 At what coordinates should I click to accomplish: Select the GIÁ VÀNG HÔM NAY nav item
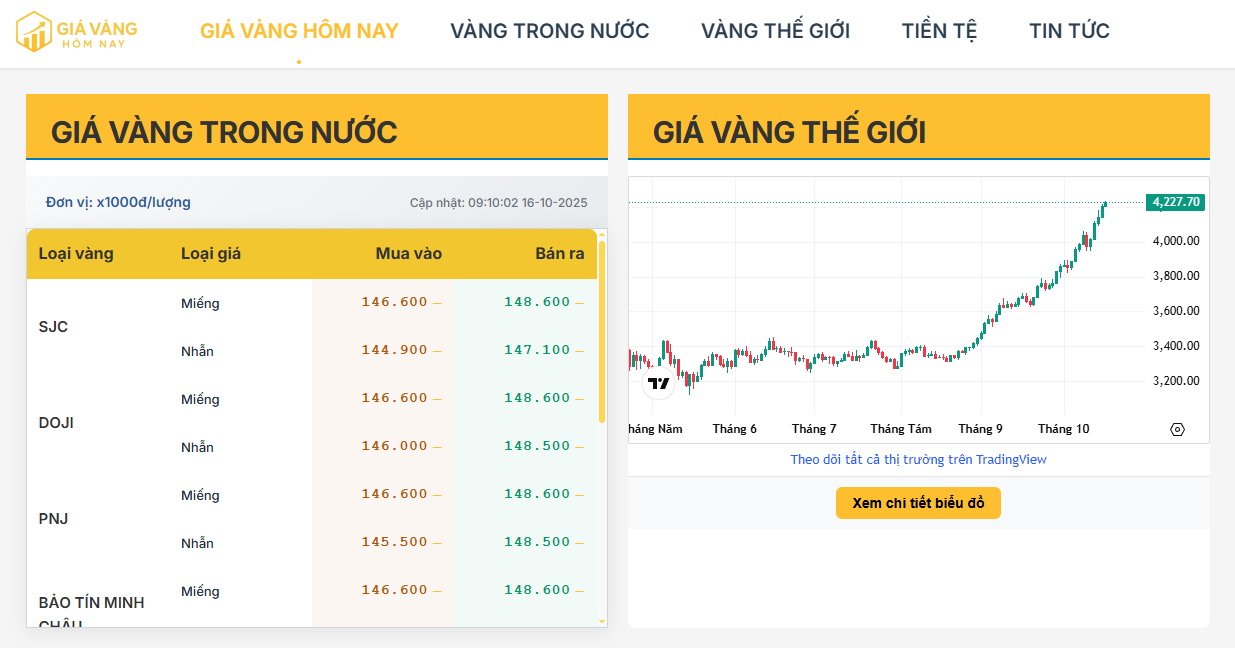point(299,31)
